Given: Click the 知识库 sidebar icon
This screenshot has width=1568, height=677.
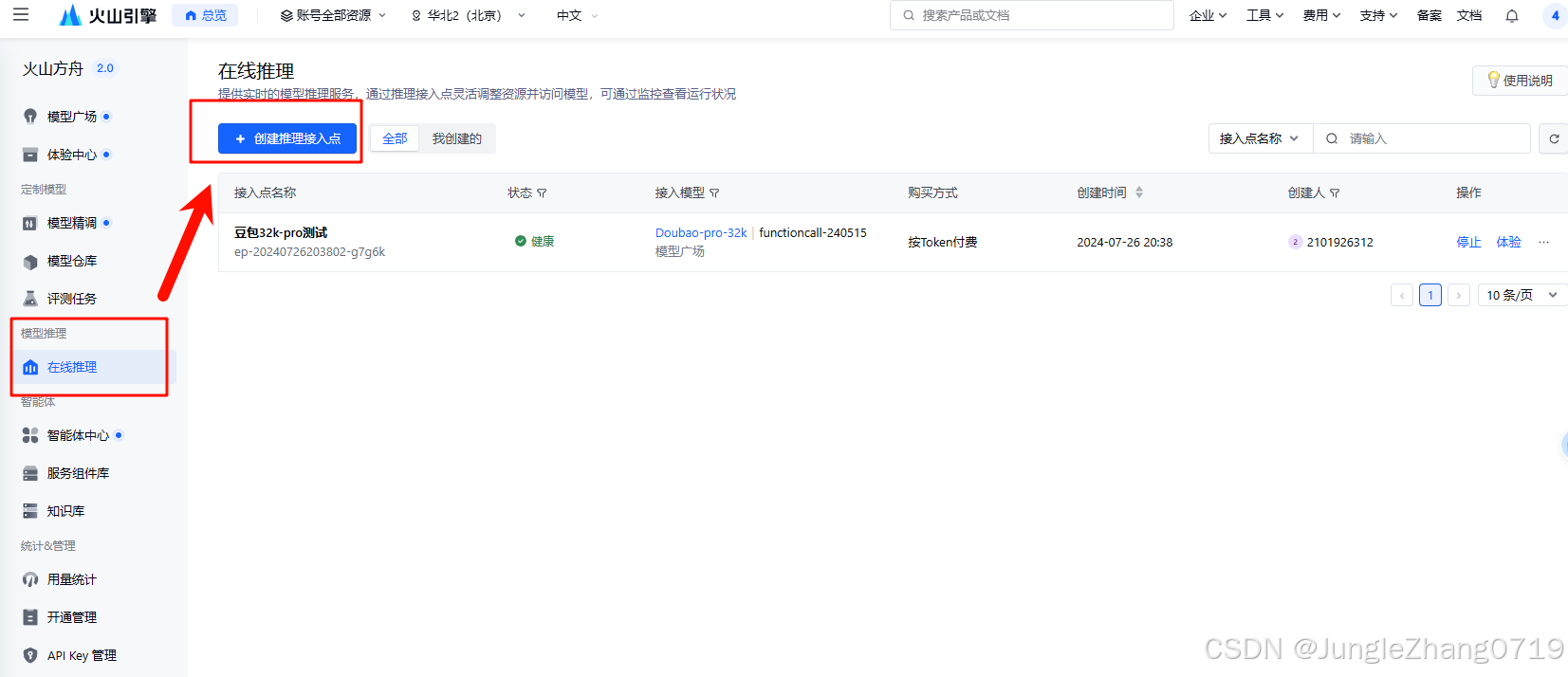Looking at the screenshot, I should pos(30,511).
